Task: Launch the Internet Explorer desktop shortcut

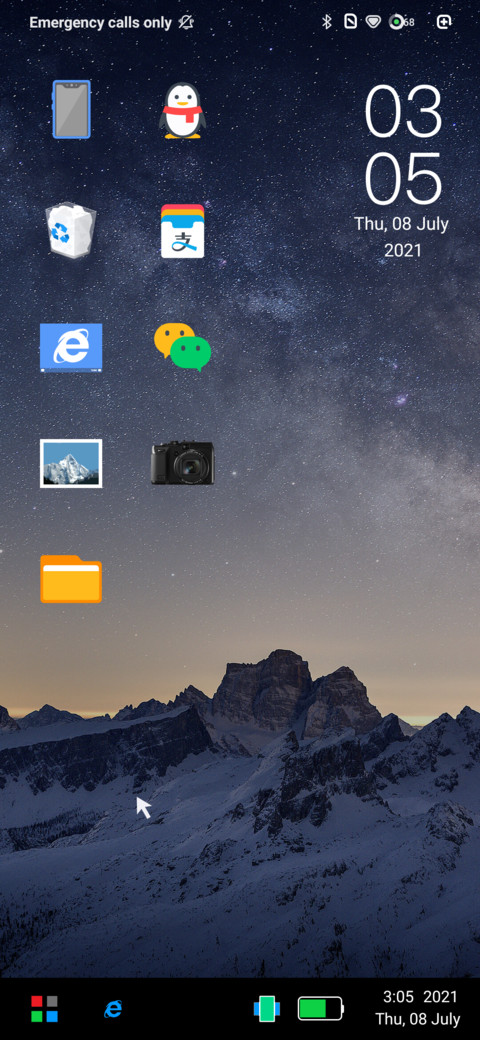Action: (x=71, y=347)
